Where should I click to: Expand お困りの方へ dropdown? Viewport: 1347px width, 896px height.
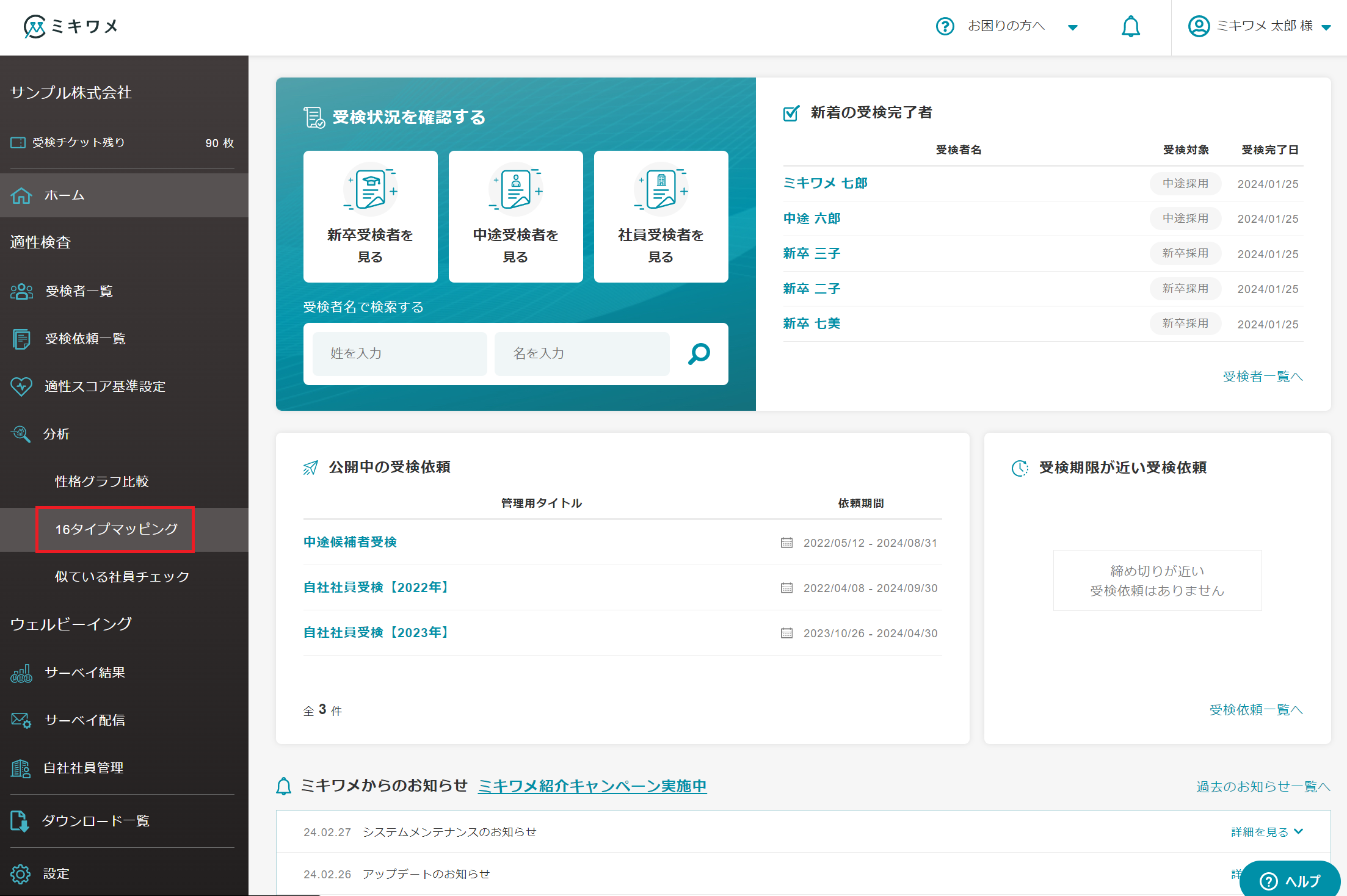click(x=1008, y=26)
